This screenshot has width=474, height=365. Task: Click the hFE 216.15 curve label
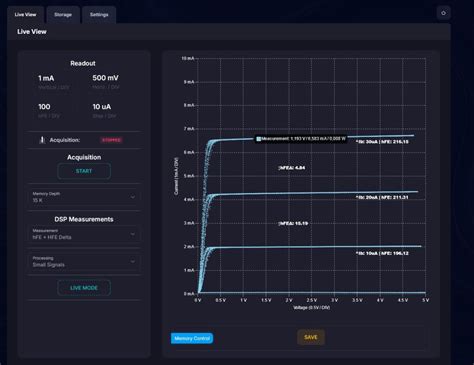(x=382, y=142)
